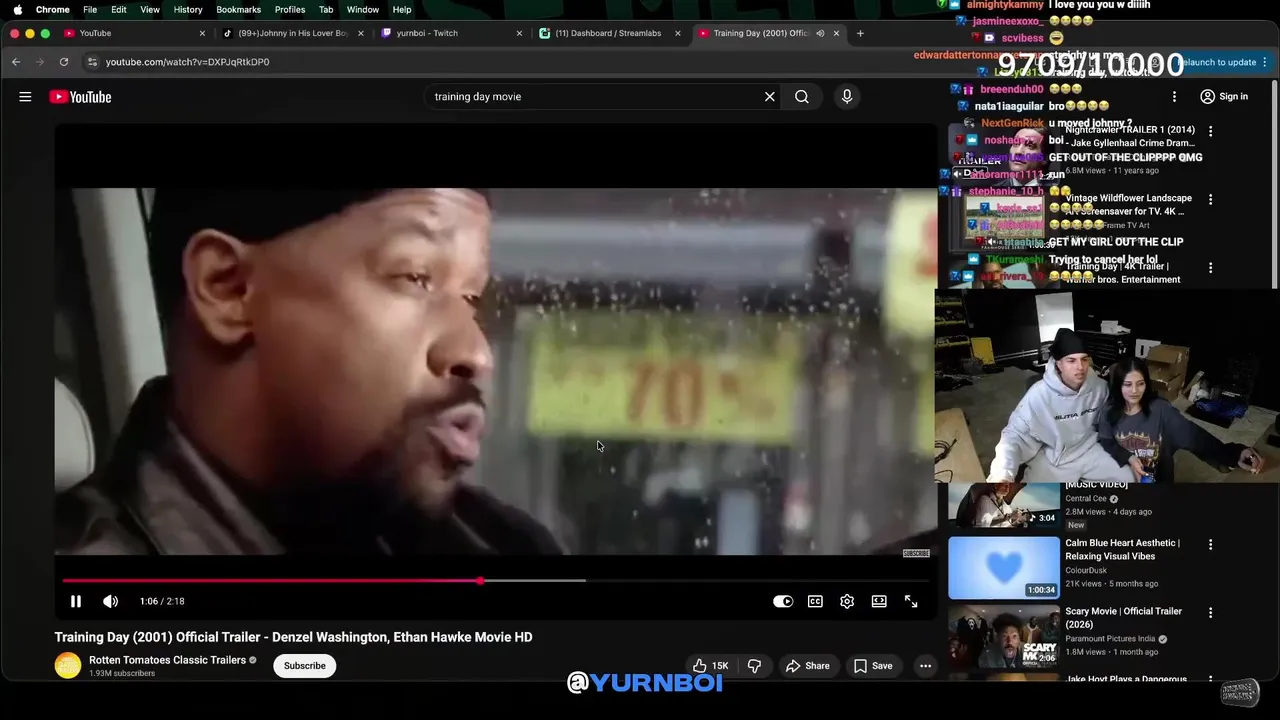Open the YouTube hamburger guide menu
1280x720 pixels.
(x=25, y=97)
